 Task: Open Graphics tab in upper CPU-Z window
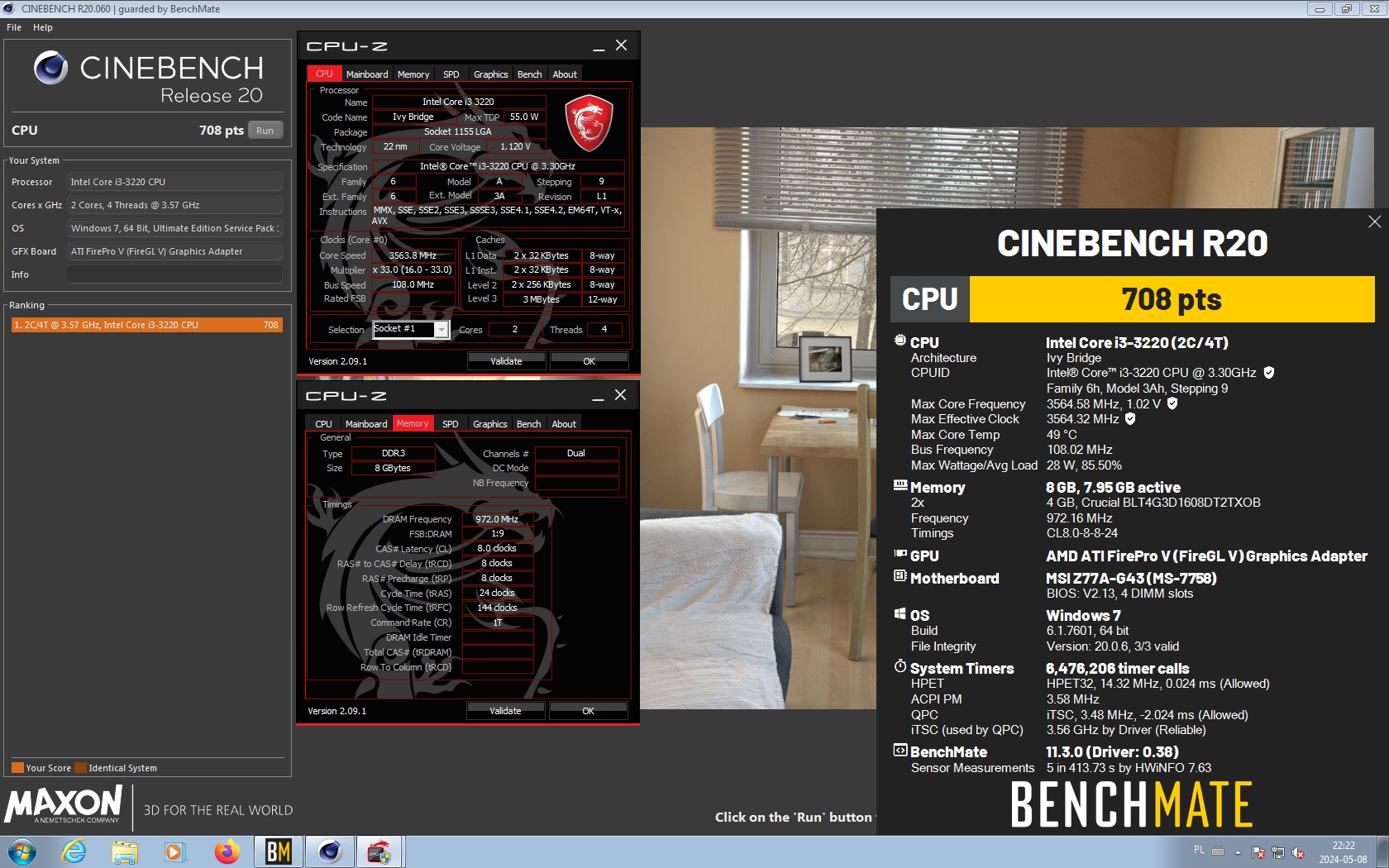[491, 74]
